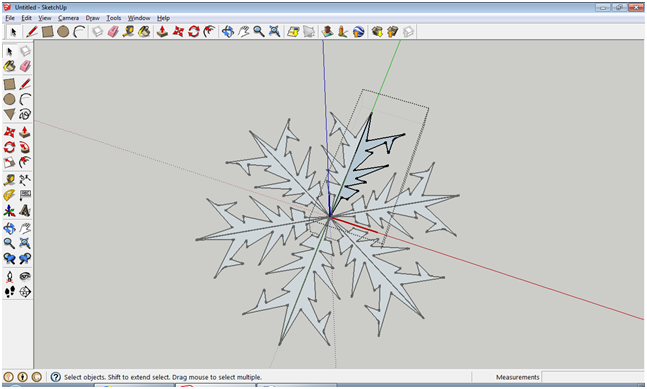
Task: Activate the Push/Pull tool in top toolbar
Action: click(x=162, y=31)
